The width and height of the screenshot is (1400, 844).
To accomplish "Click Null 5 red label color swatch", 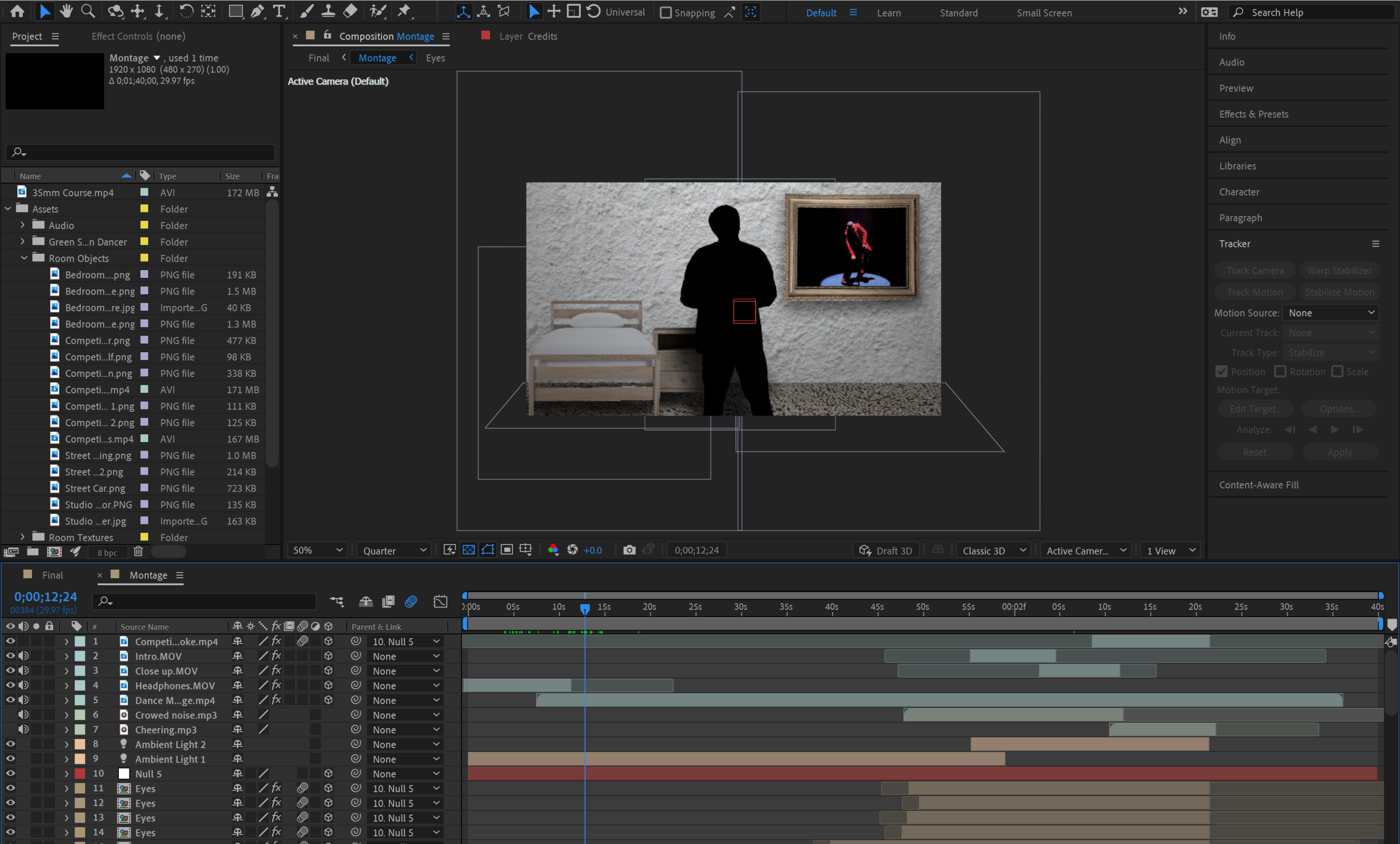I will [x=80, y=773].
